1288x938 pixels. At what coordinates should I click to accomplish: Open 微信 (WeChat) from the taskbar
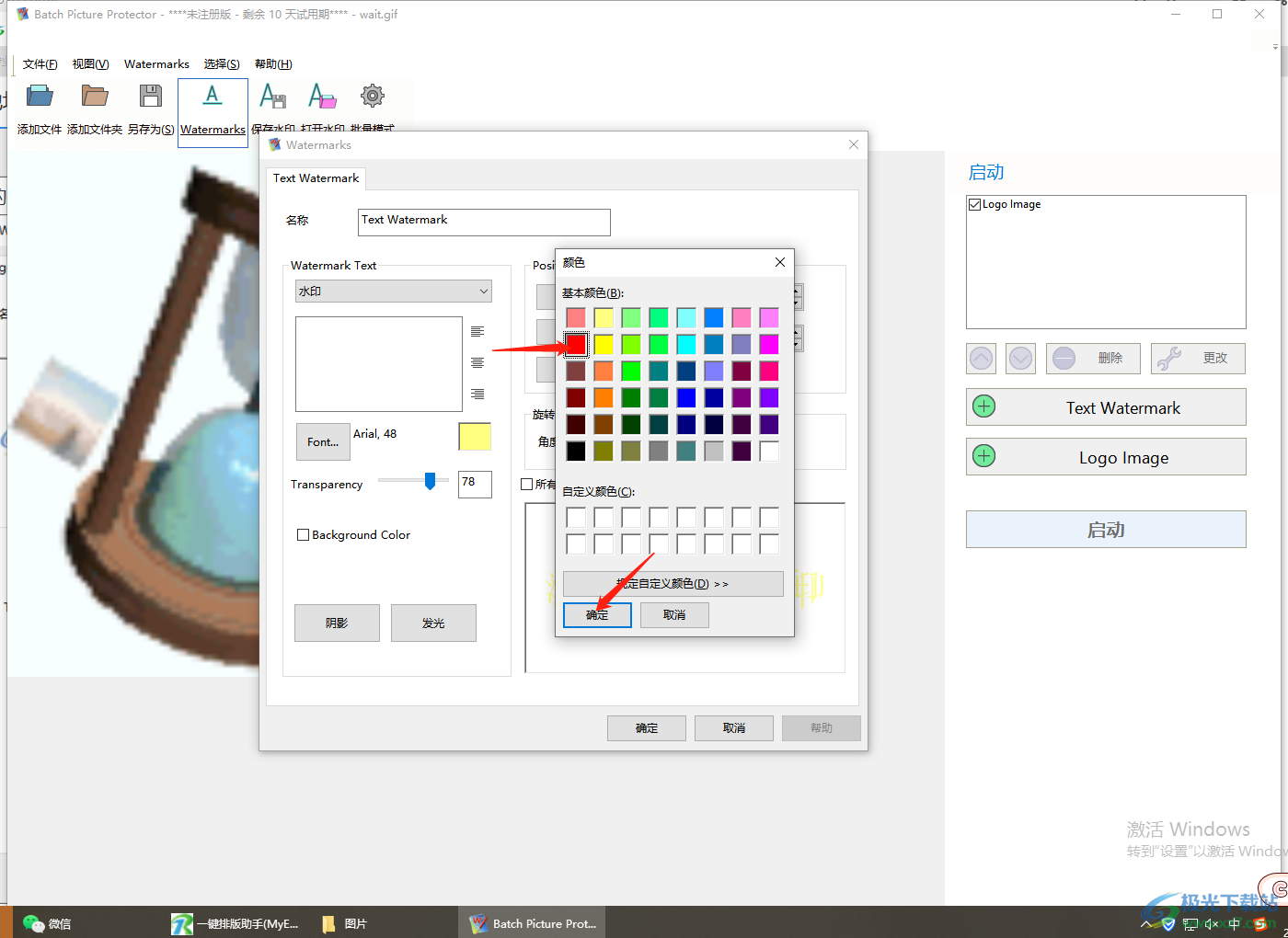pos(48,922)
